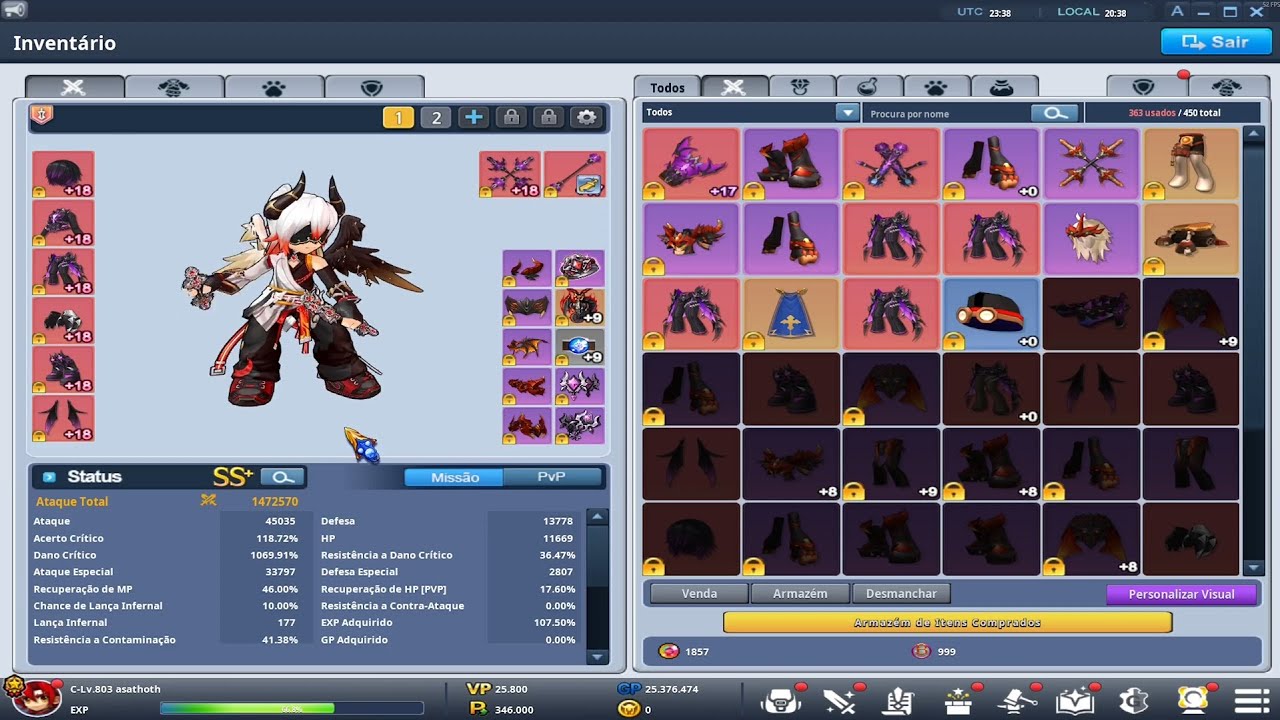Open the crossed swords skills icon in bottom bar

pos(838,701)
